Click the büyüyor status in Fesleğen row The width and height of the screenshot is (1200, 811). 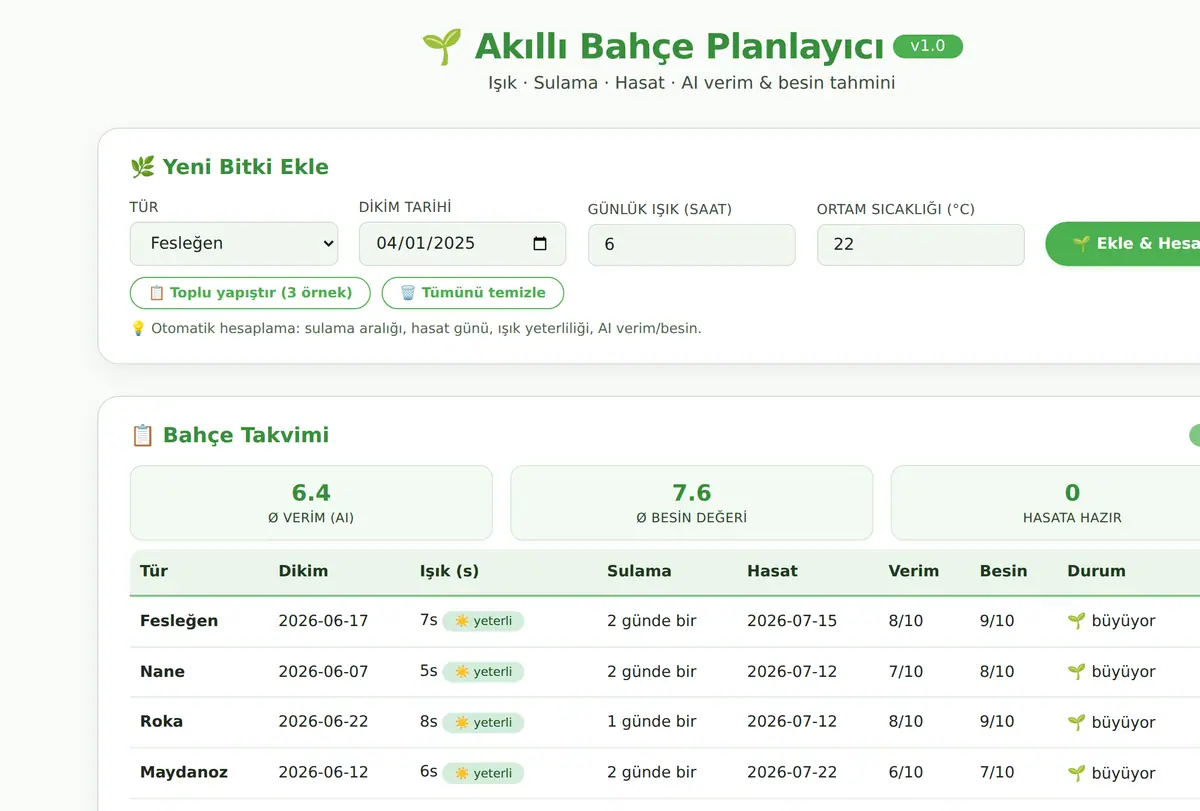pyautogui.click(x=1111, y=621)
